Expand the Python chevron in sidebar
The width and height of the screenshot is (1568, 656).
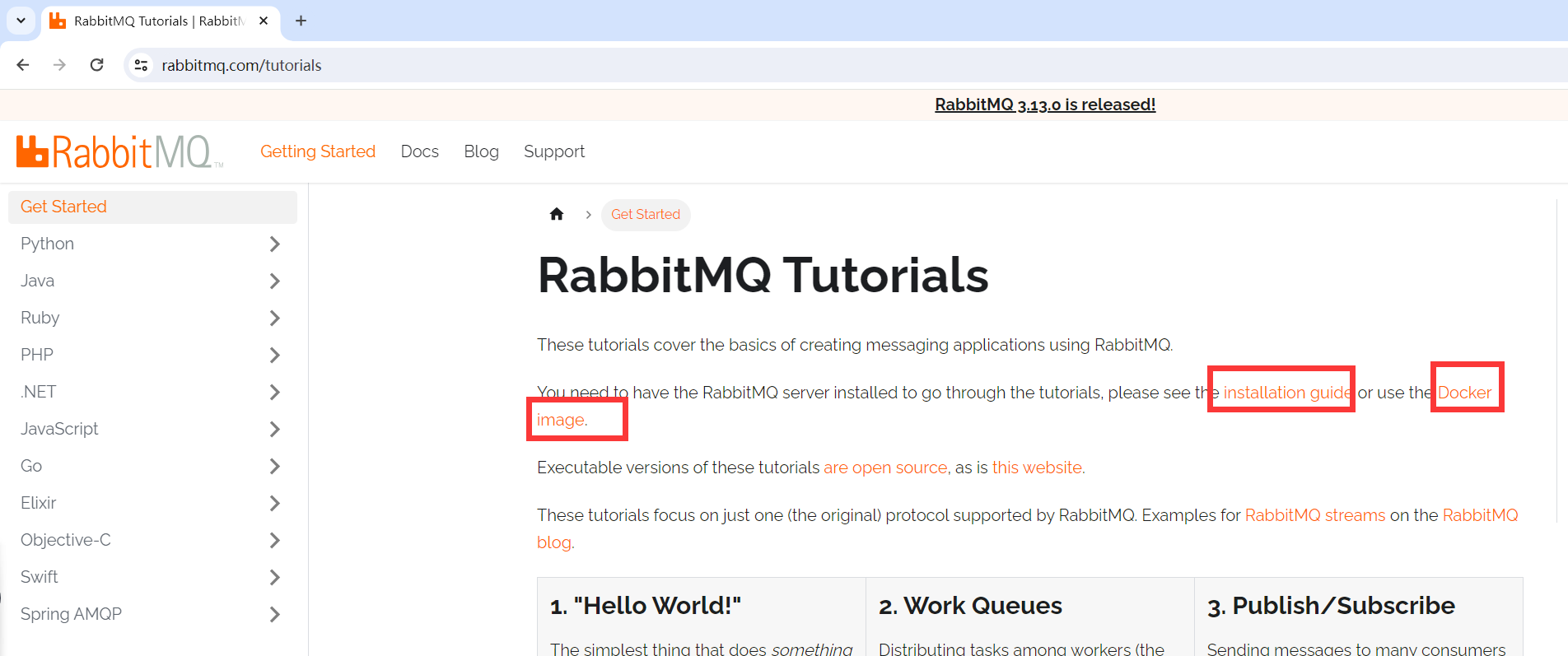[275, 244]
